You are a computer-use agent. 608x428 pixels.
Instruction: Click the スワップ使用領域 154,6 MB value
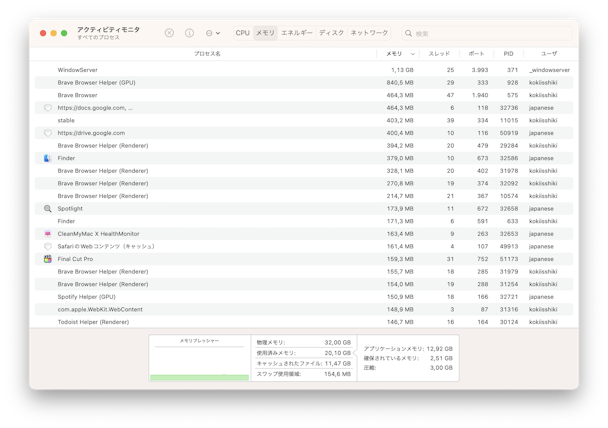pyautogui.click(x=337, y=374)
